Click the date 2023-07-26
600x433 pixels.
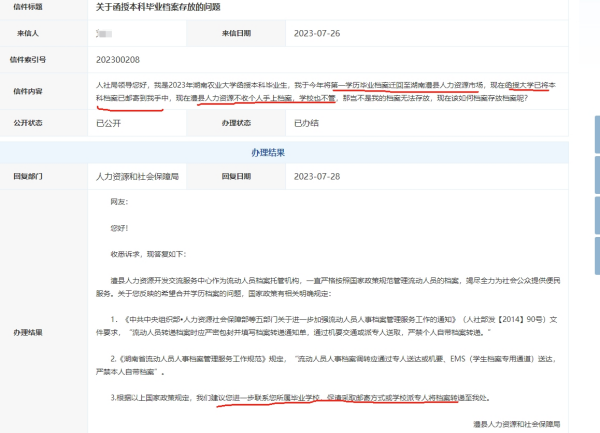point(317,34)
